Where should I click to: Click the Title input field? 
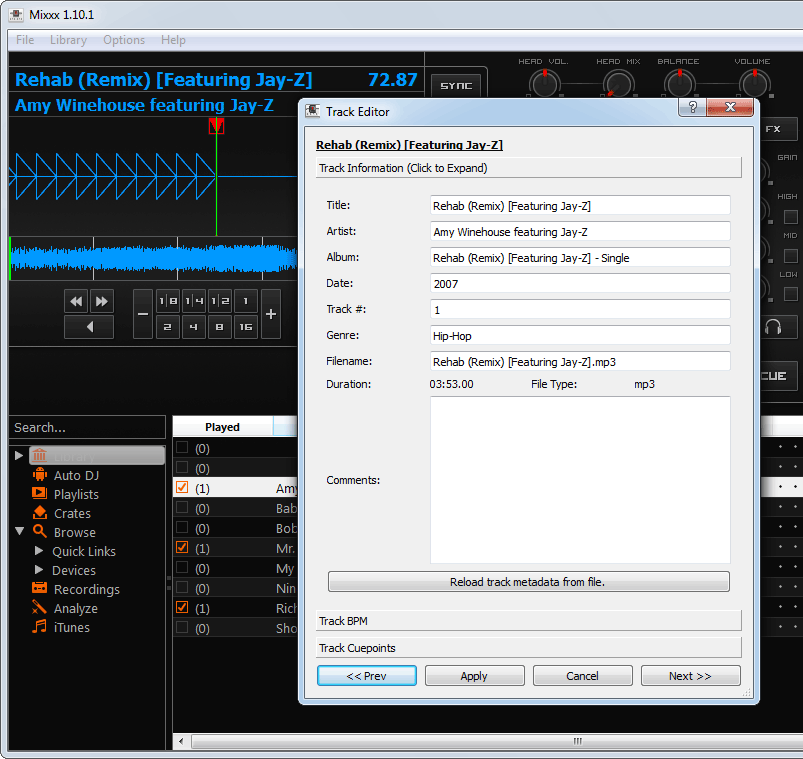(580, 206)
